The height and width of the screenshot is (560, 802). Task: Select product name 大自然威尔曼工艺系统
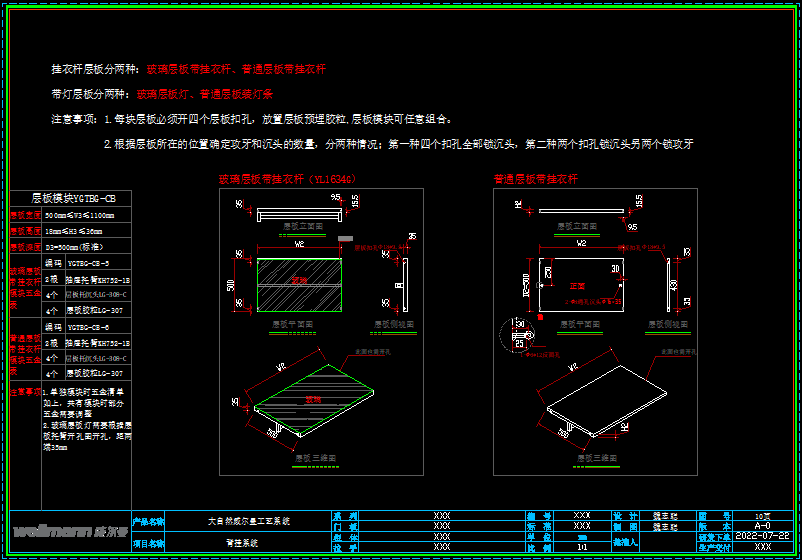[x=249, y=521]
